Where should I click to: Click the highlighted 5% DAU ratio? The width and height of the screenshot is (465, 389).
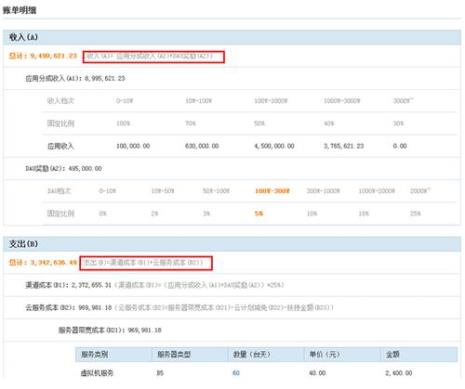(x=259, y=213)
